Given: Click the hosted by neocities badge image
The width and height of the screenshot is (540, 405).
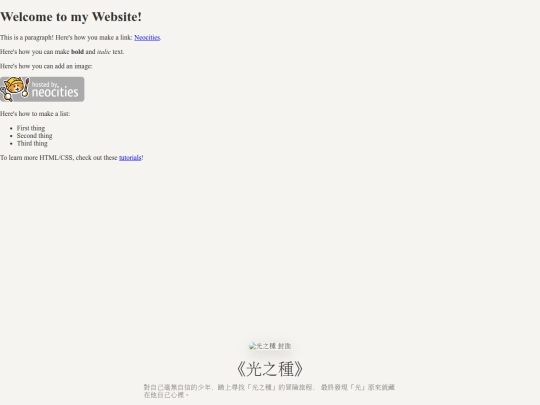Looking at the screenshot, I should click(42, 89).
